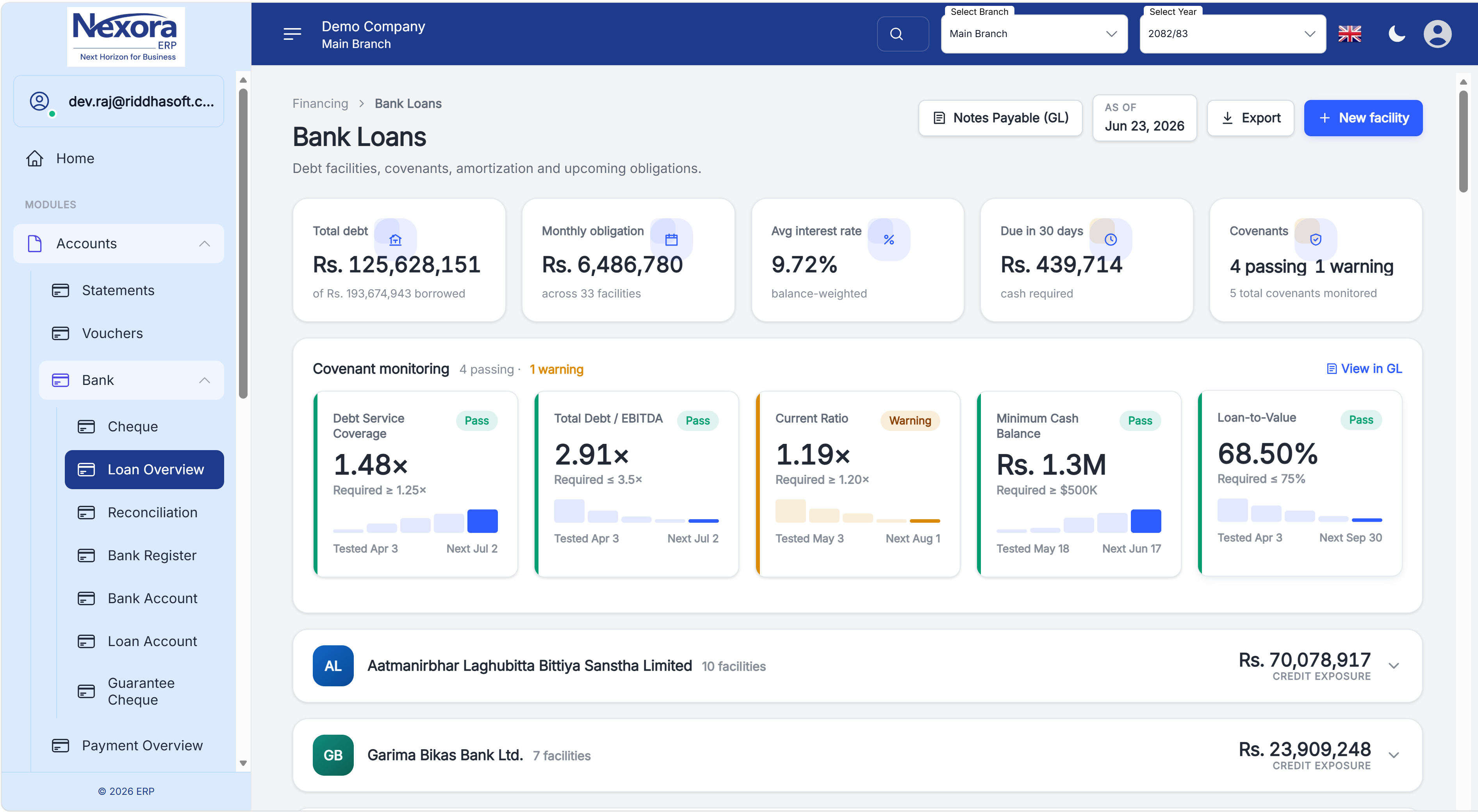
Task: Expand Aatmanirbhar Laghubitta facilities row
Action: pos(1393,666)
